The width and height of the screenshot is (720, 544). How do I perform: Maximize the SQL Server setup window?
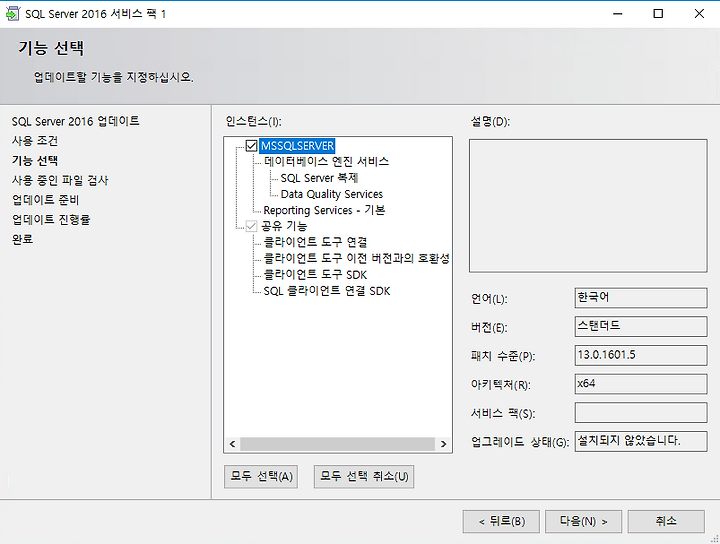(x=658, y=14)
